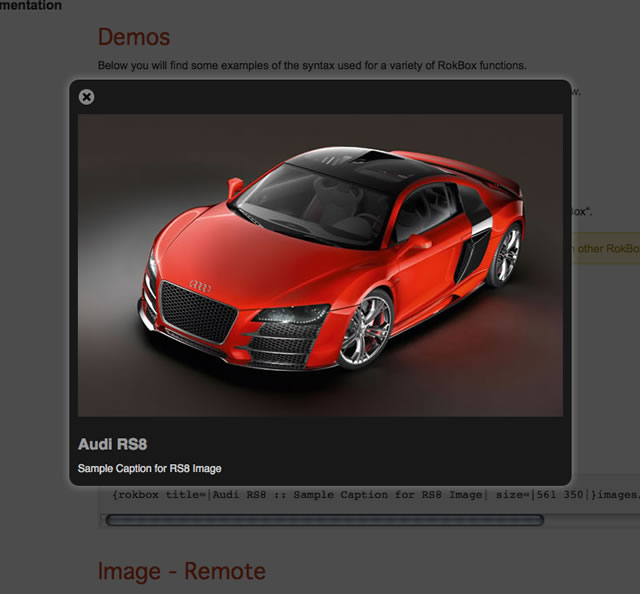
Task: Click the Demos intro paragraph about RokBox syntax
Action: (311, 66)
